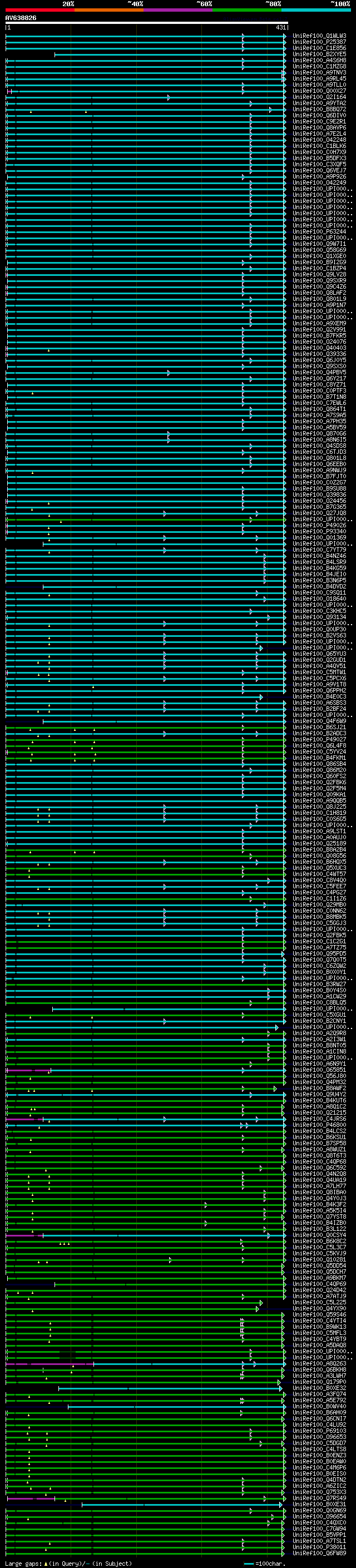Select hit label UniRef100_P49027

319,740
